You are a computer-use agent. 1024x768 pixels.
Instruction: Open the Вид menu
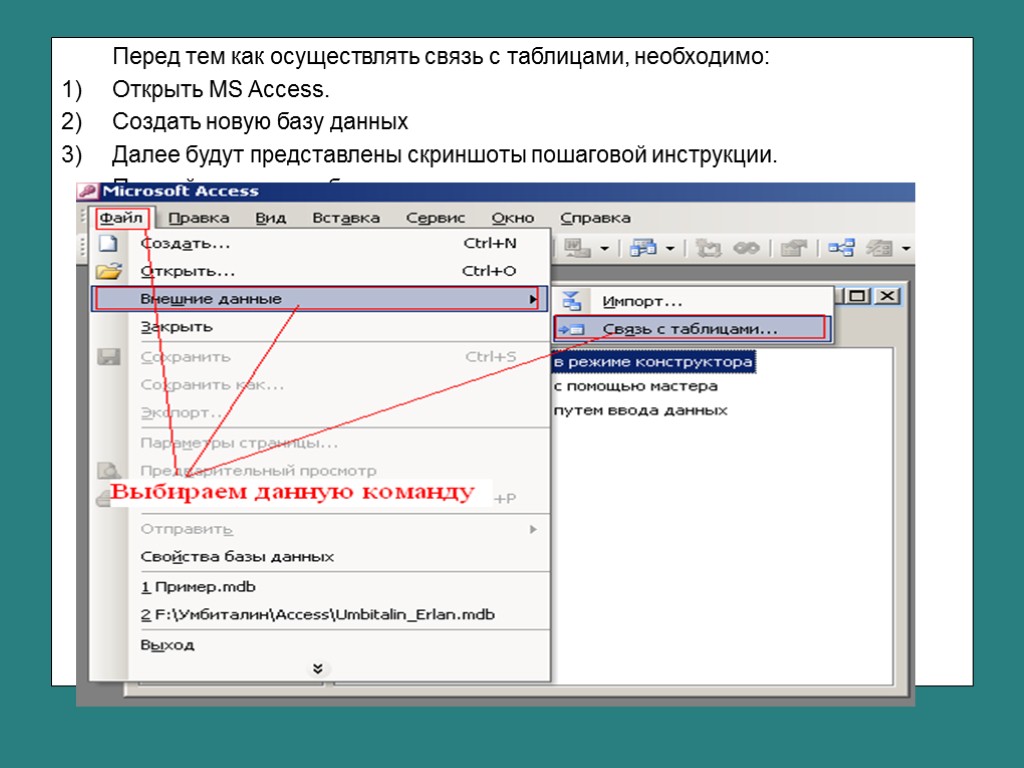[270, 217]
